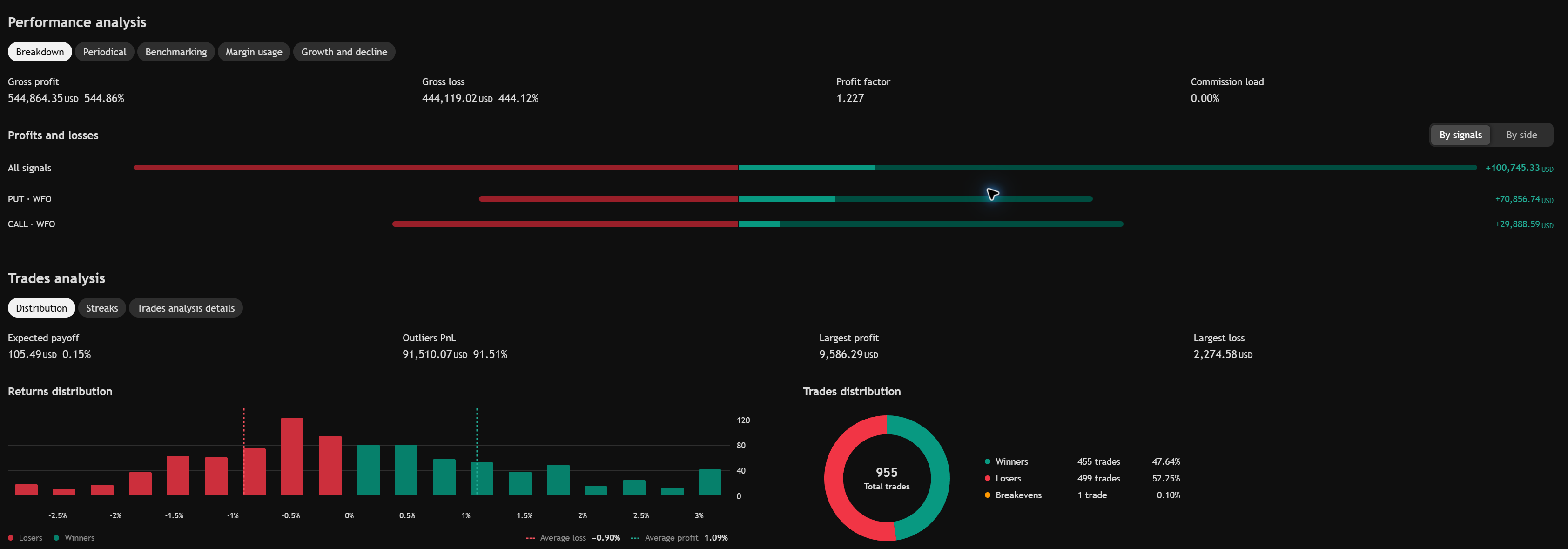1568x549 pixels.
Task: Click the Gross profit value 544,864.35
Action: (x=35, y=98)
